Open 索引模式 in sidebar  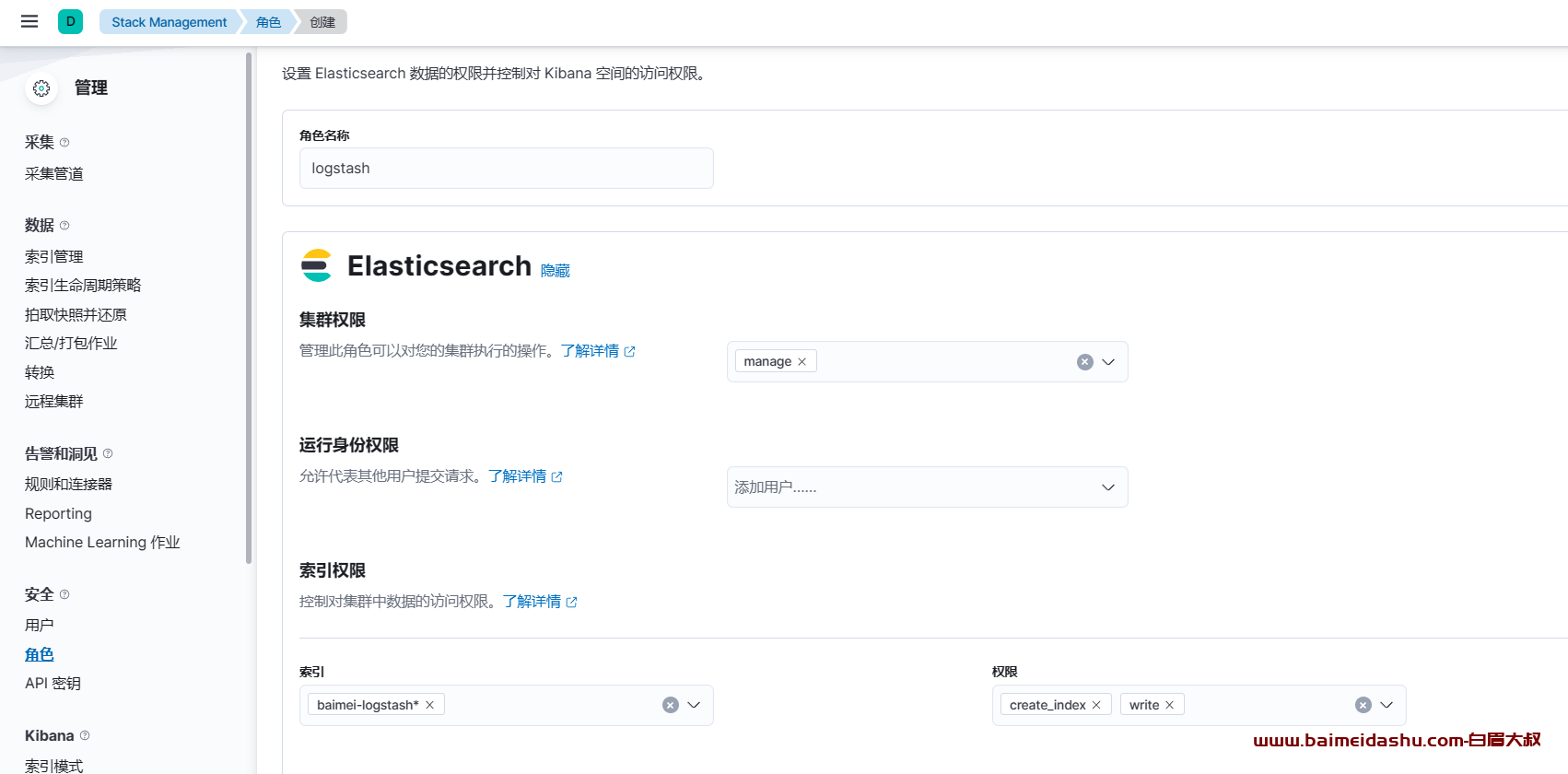54,766
